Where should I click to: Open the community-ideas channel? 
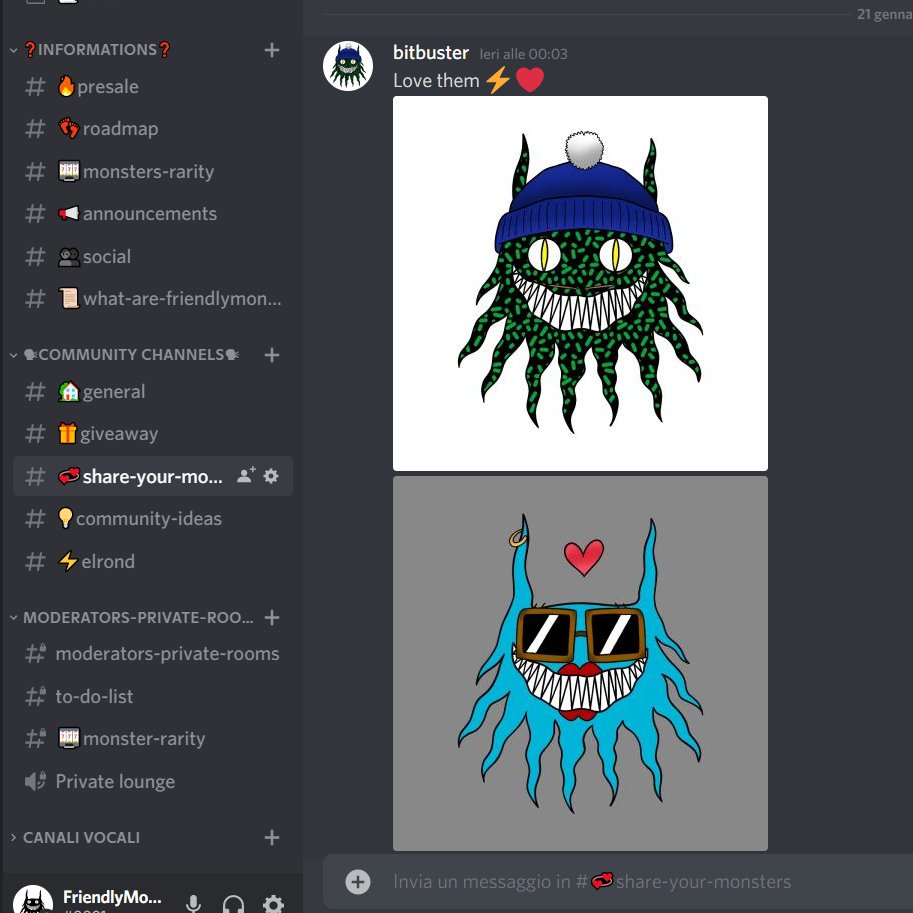[x=153, y=519]
